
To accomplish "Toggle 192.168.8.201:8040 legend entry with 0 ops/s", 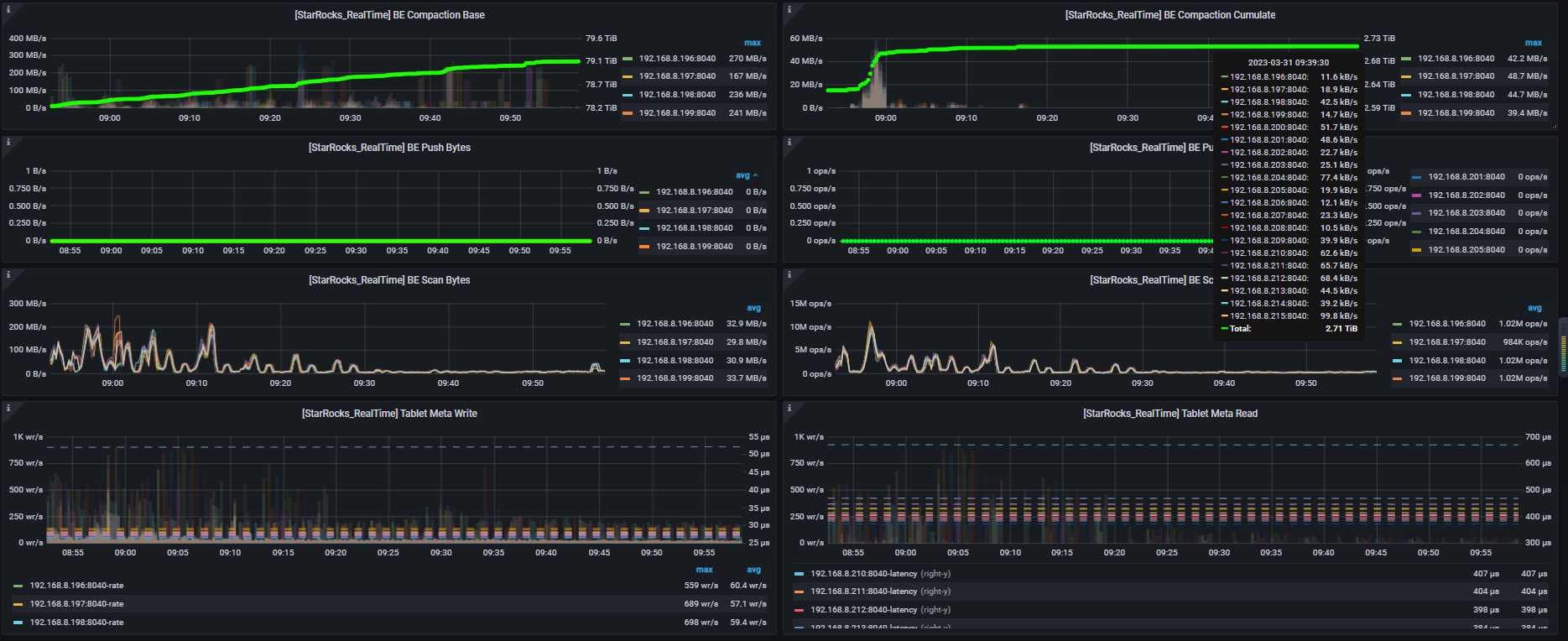I will click(1466, 177).
